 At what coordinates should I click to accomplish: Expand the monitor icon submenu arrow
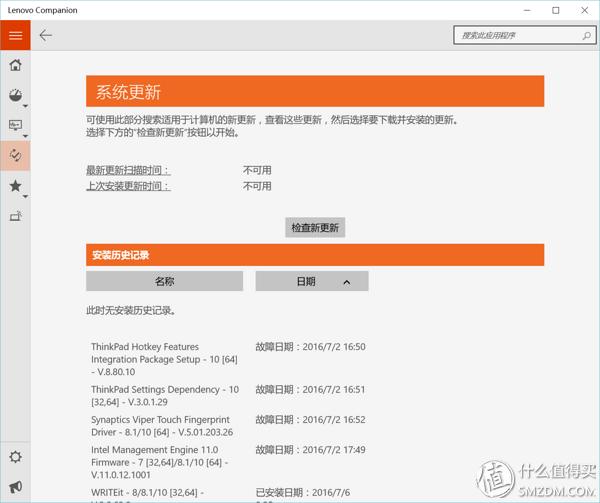click(x=25, y=136)
